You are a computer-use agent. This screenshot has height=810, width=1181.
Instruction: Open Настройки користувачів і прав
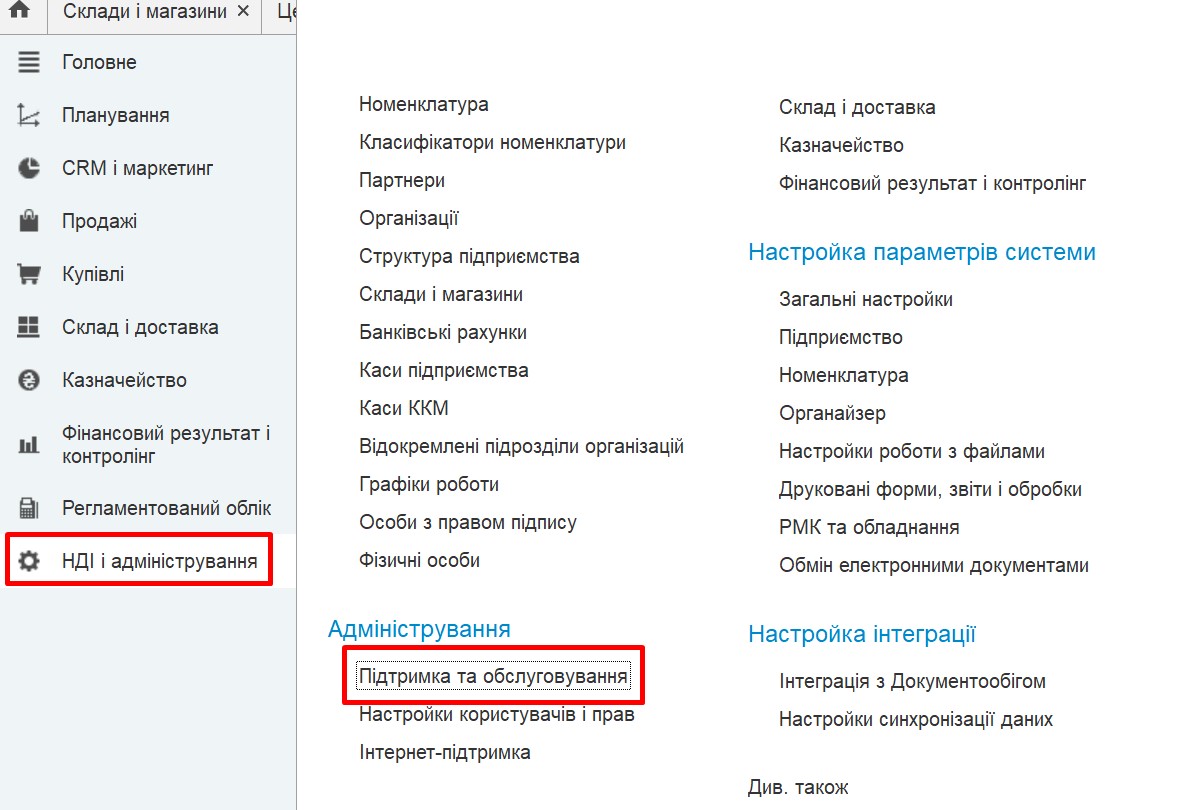[x=496, y=714]
